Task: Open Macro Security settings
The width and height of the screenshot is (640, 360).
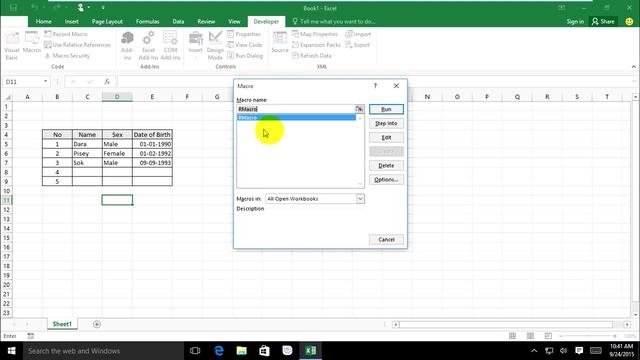Action: (x=67, y=56)
